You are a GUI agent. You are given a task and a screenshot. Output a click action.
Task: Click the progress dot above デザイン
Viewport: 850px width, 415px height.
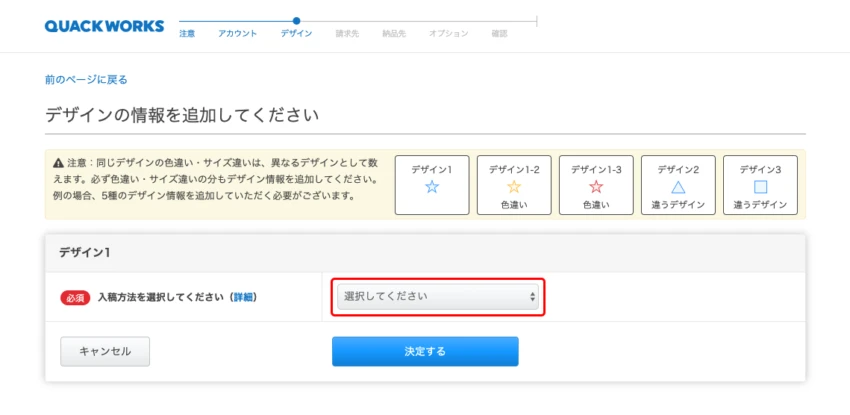point(296,21)
